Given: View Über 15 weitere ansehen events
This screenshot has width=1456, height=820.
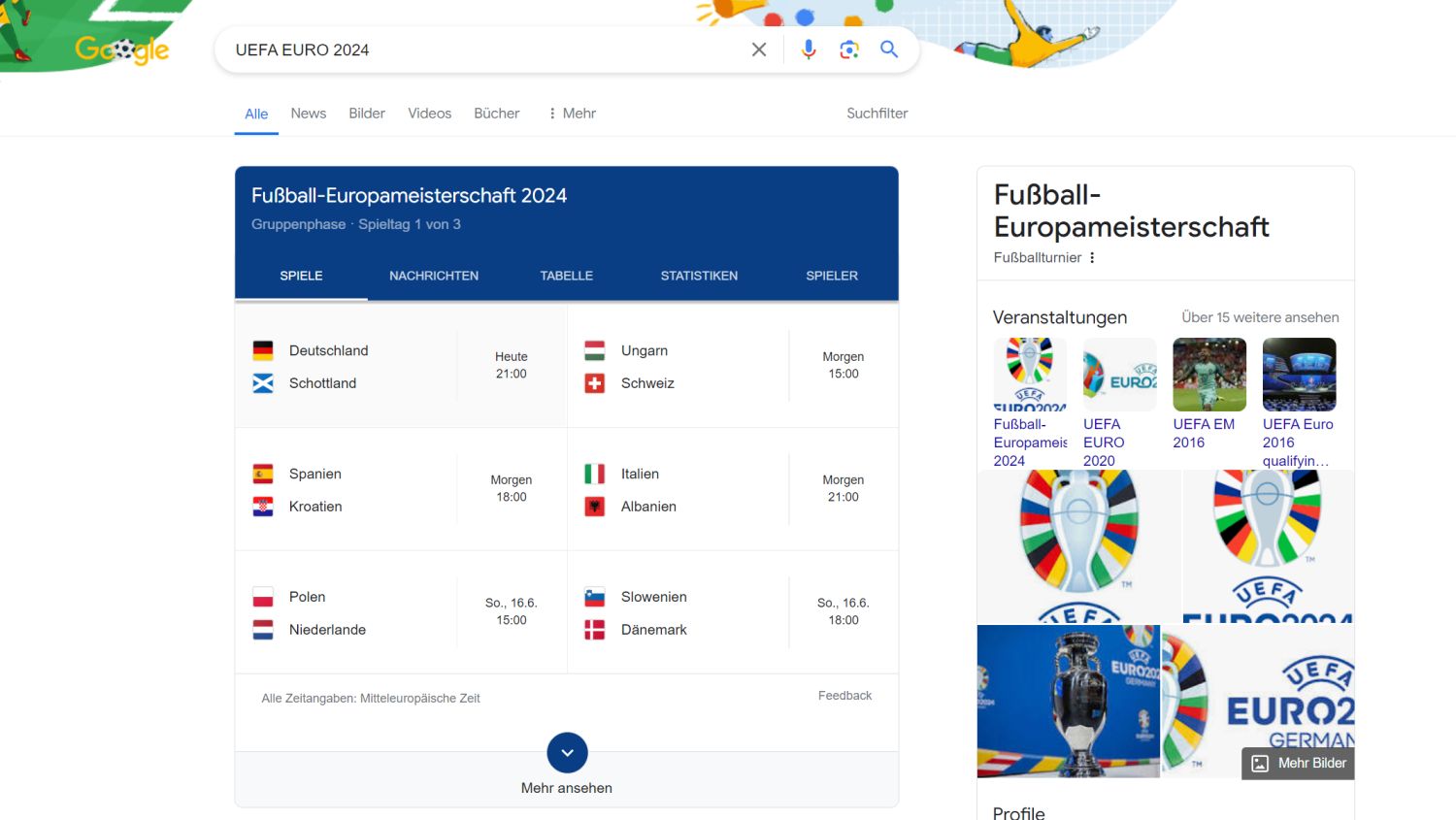Looking at the screenshot, I should (1260, 317).
